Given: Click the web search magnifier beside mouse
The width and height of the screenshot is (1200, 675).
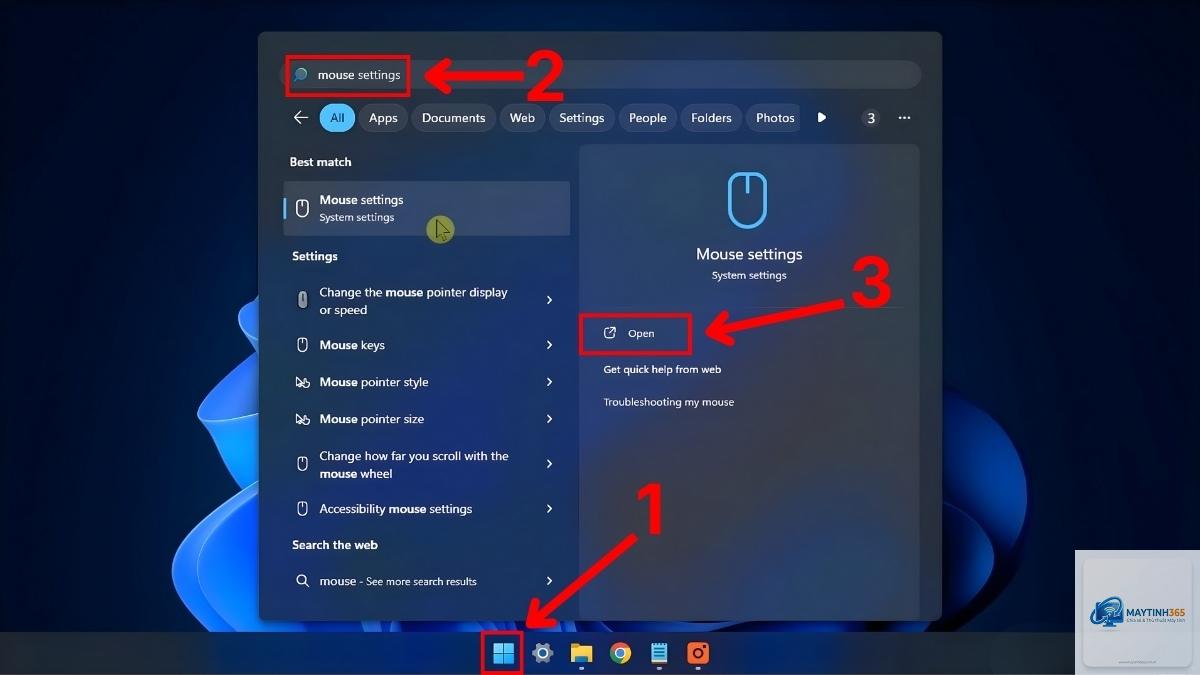Looking at the screenshot, I should [x=302, y=581].
